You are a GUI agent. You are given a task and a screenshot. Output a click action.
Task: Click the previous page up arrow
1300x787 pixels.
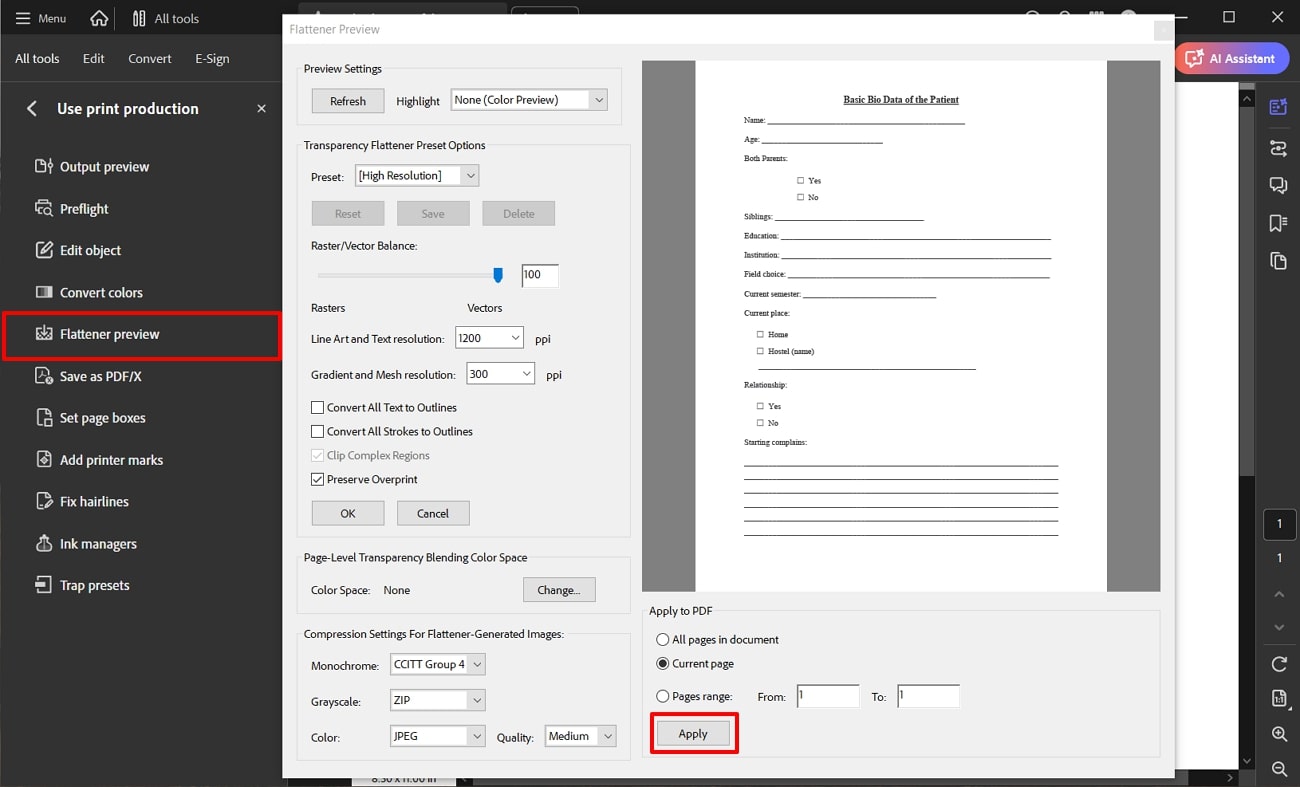pyautogui.click(x=1279, y=594)
